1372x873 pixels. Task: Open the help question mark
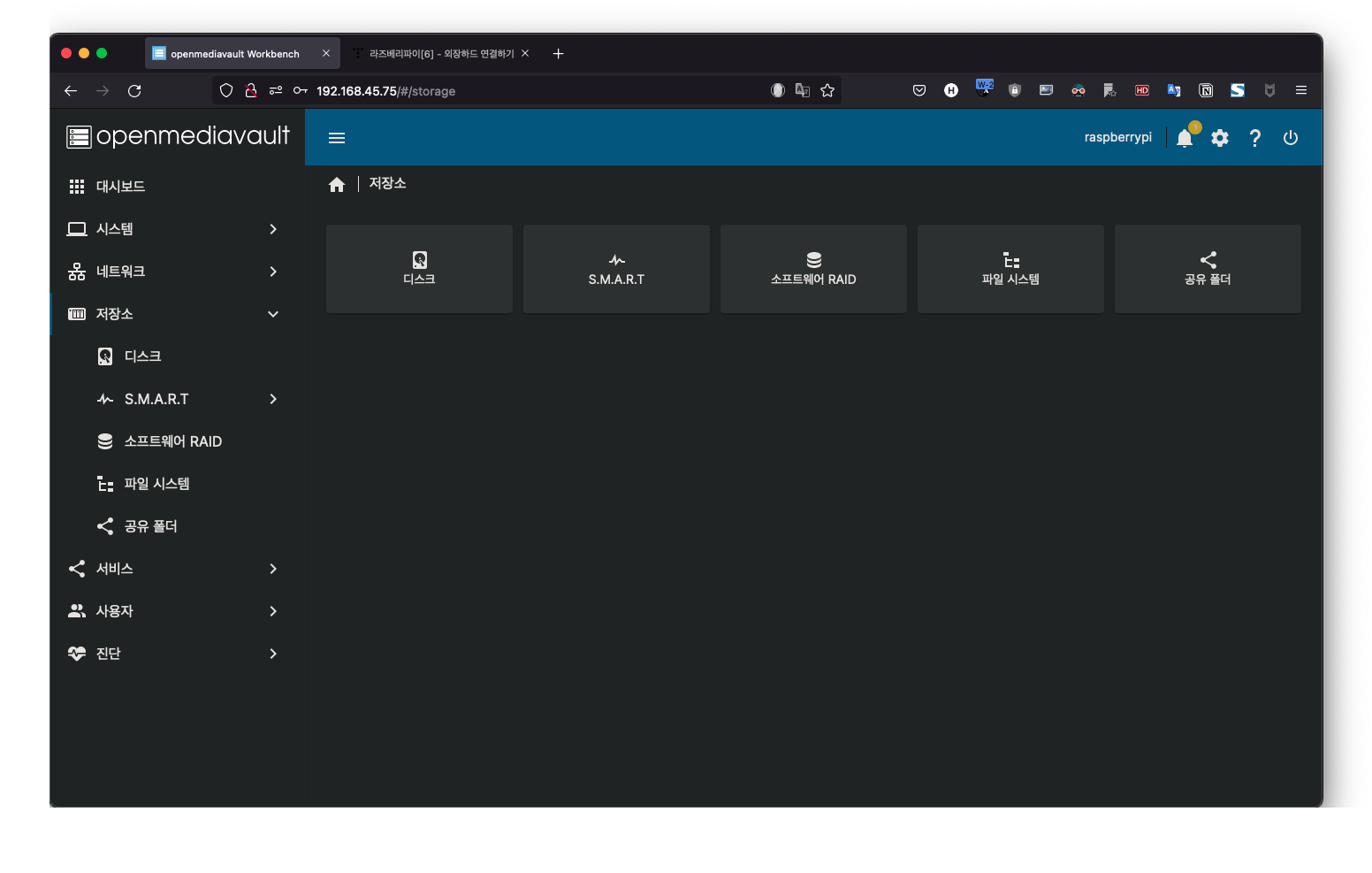click(x=1255, y=138)
